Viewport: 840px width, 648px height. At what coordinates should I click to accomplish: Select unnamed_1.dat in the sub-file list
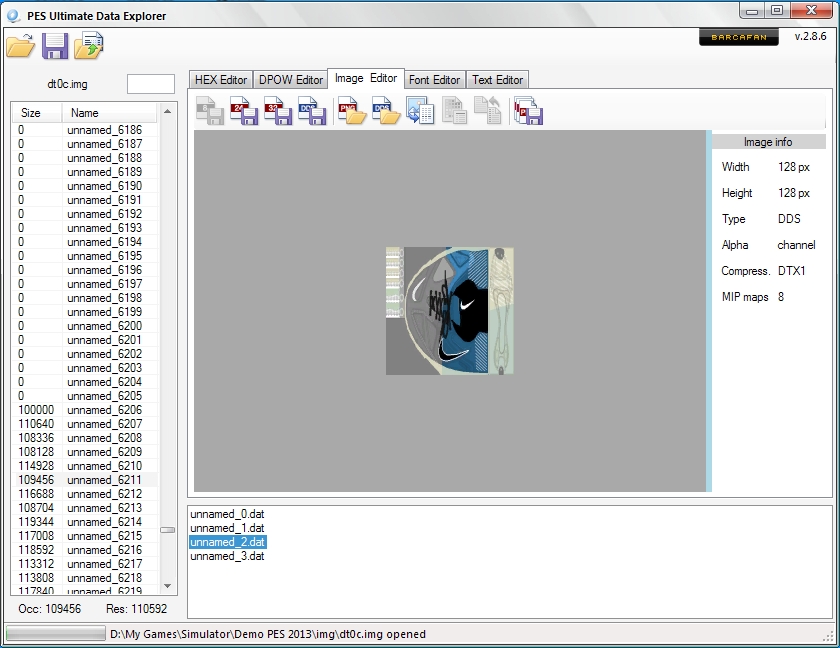(x=227, y=528)
